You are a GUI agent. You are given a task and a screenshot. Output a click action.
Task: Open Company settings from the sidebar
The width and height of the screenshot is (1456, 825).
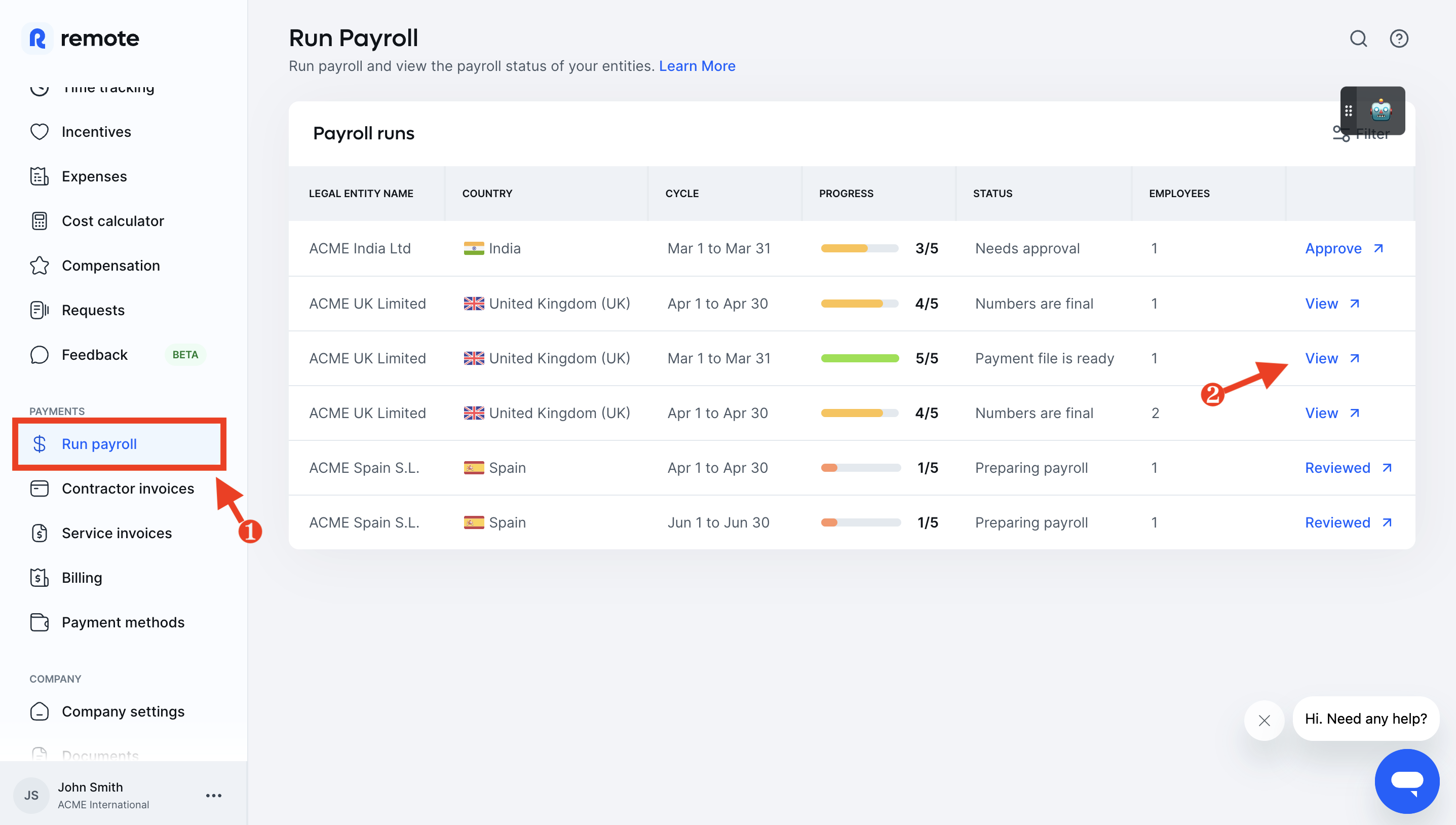123,711
